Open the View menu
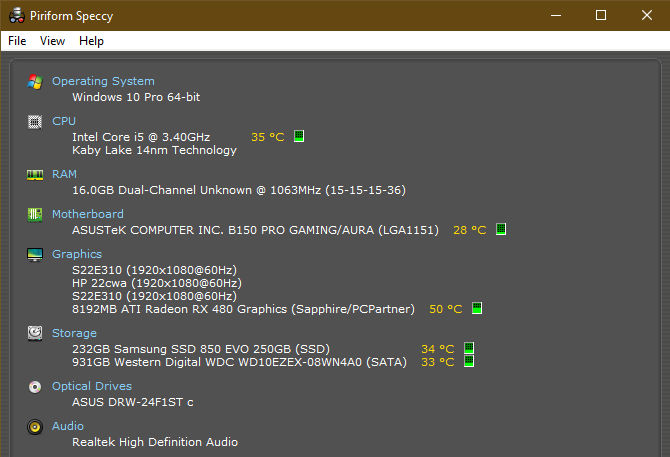The width and height of the screenshot is (670, 457). 52,41
